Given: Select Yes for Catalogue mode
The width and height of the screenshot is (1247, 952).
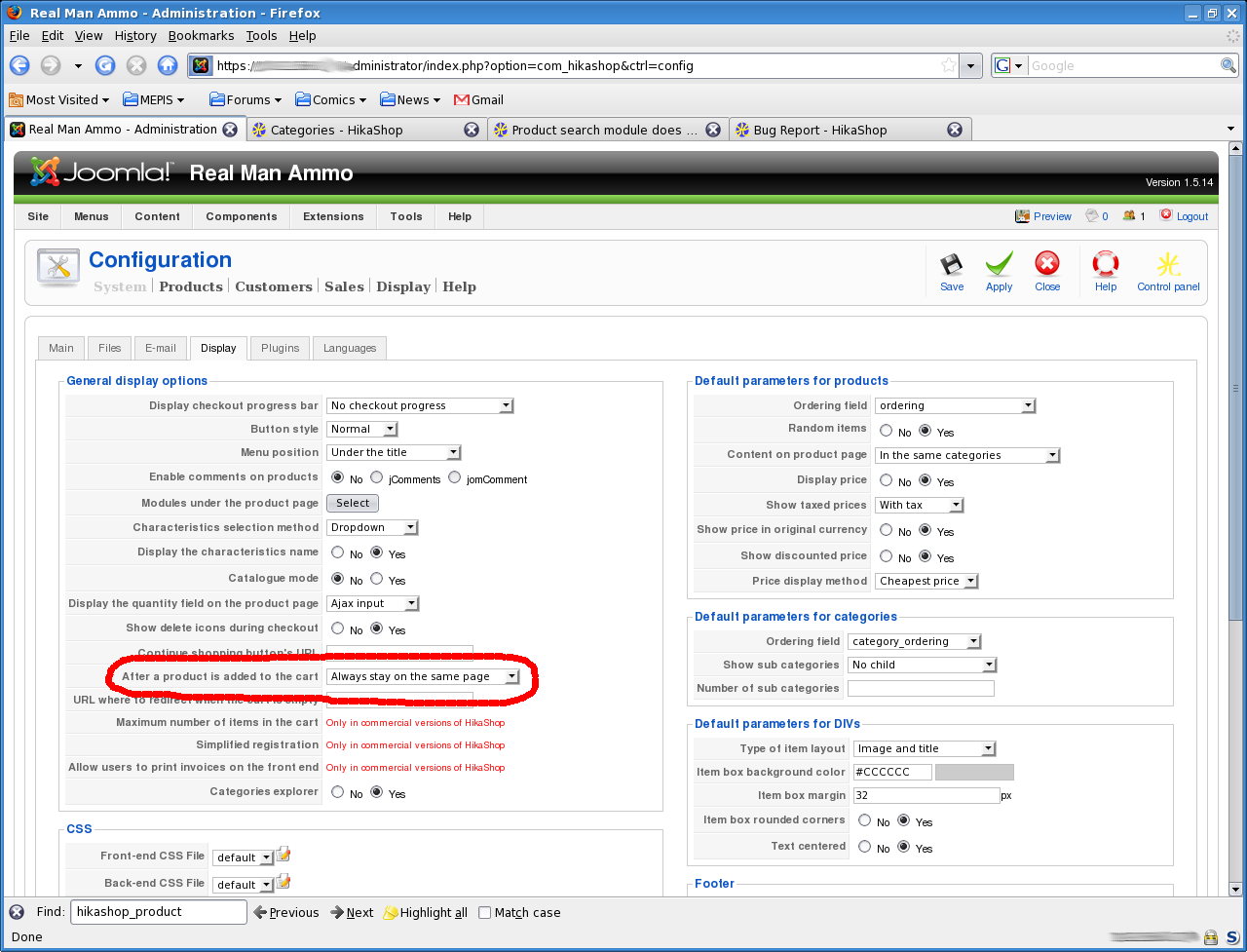Looking at the screenshot, I should (377, 579).
